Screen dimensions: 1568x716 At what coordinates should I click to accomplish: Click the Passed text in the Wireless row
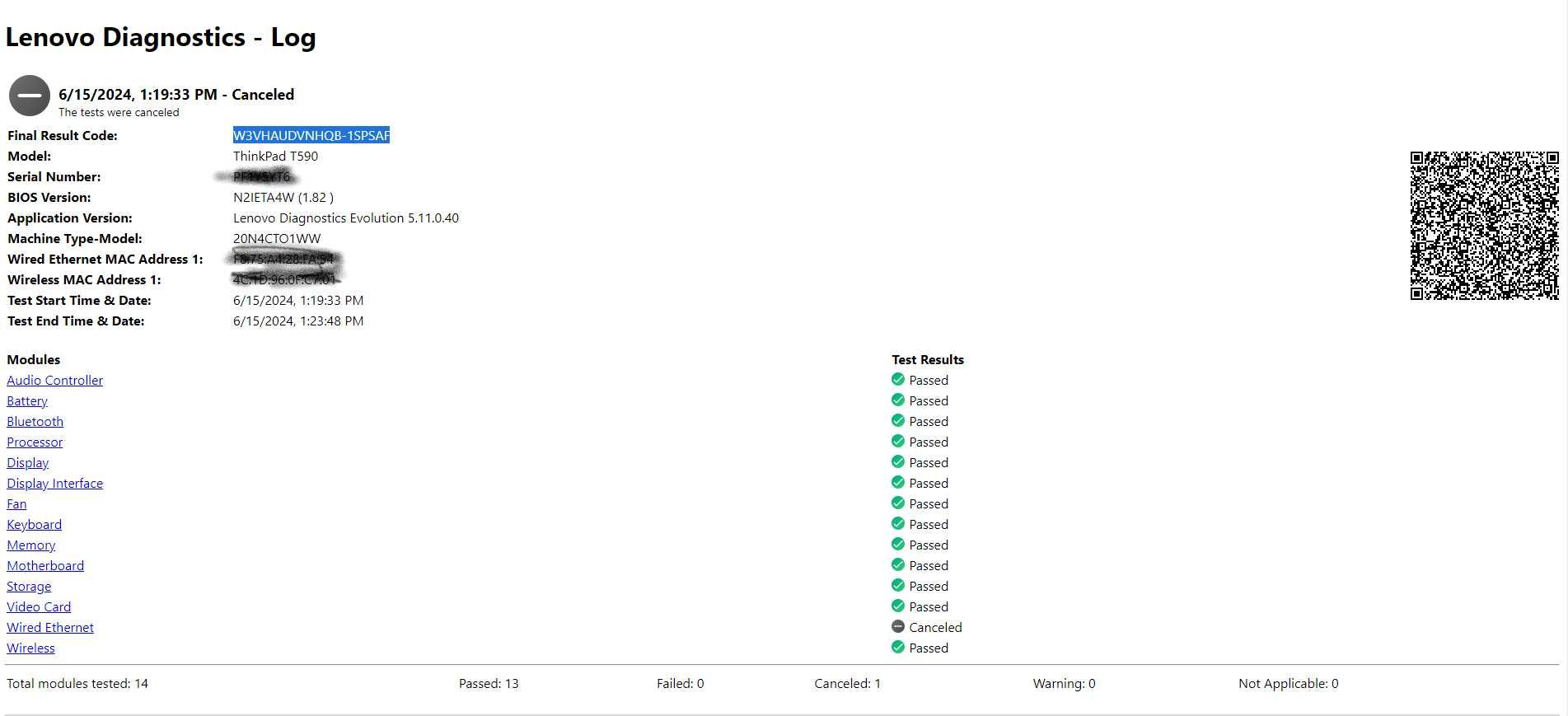(929, 648)
